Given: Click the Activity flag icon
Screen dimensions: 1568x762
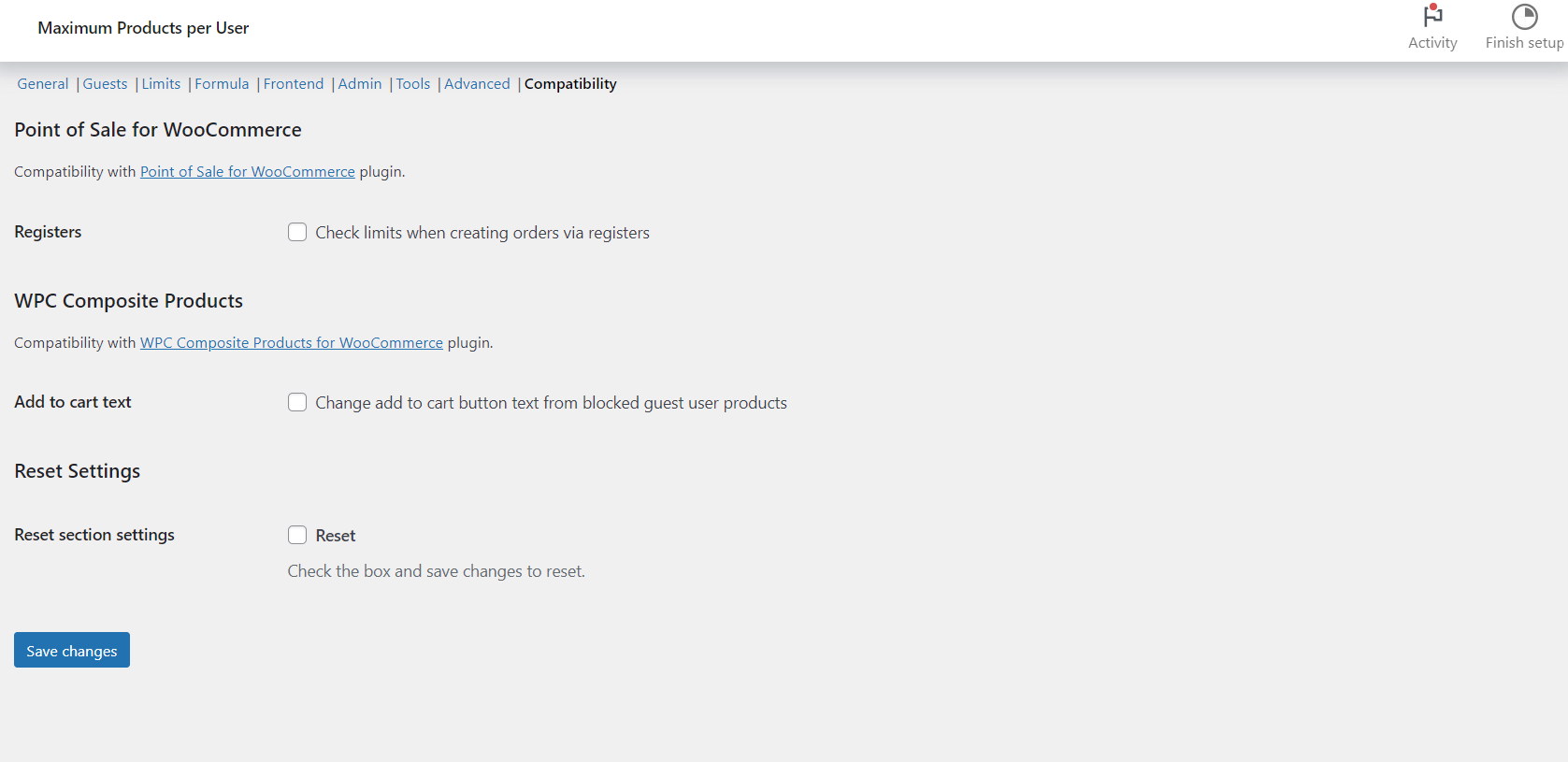Looking at the screenshot, I should (1432, 16).
